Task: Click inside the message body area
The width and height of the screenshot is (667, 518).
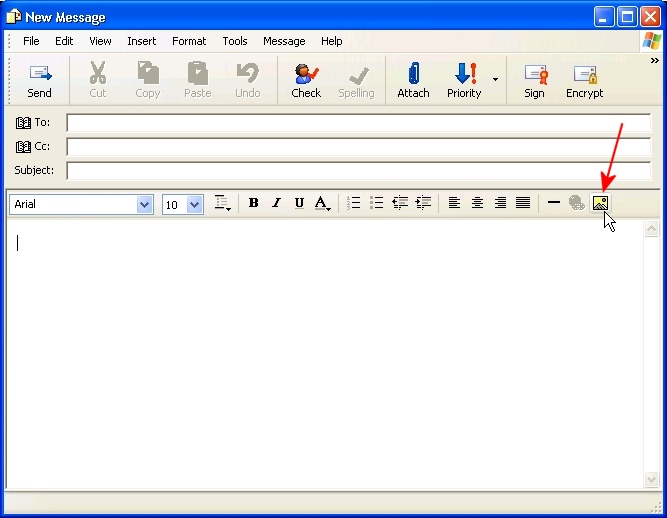Action: (x=325, y=354)
